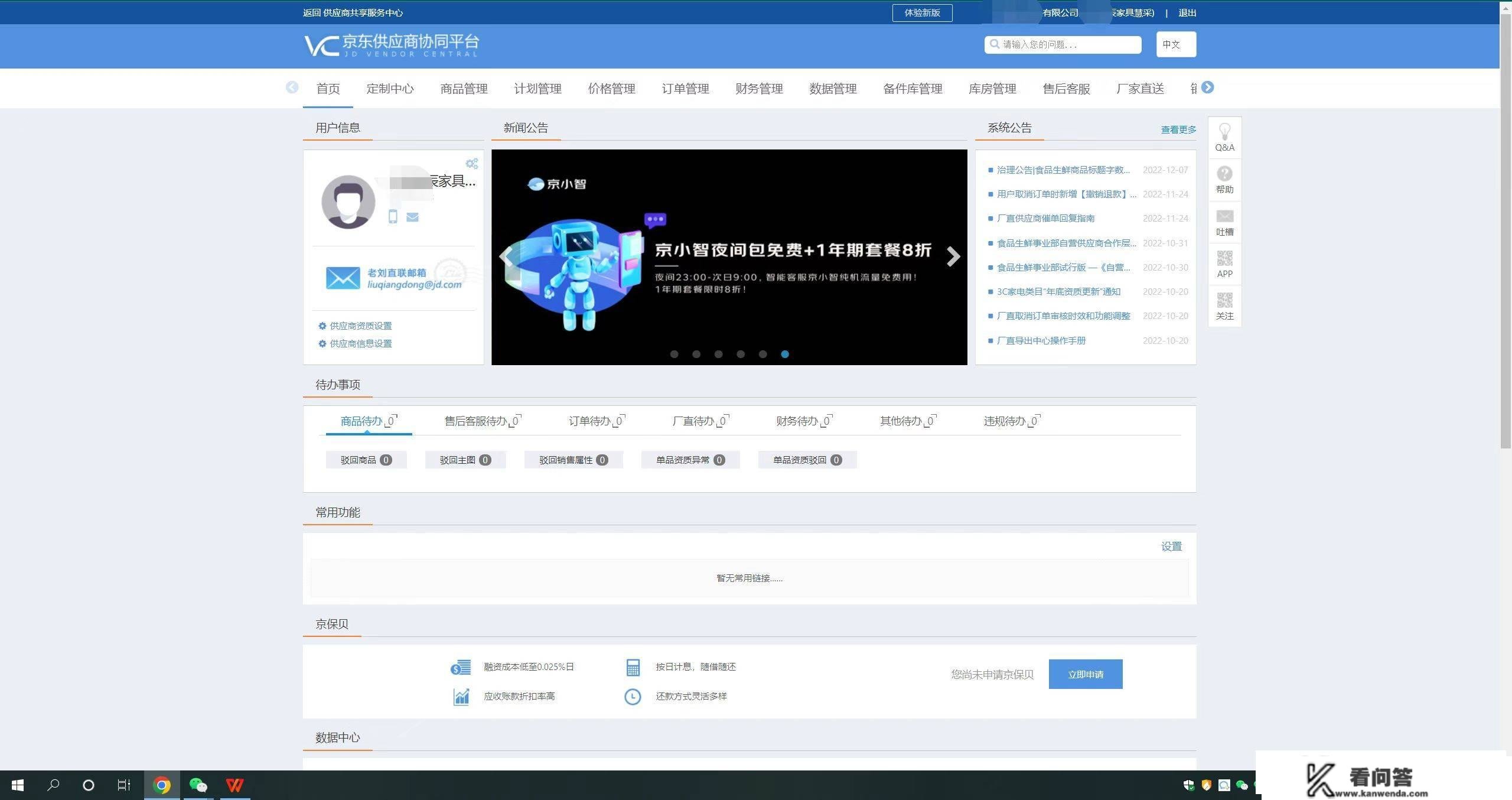Click 退出 logout link
The width and height of the screenshot is (1512, 800).
[1187, 12]
